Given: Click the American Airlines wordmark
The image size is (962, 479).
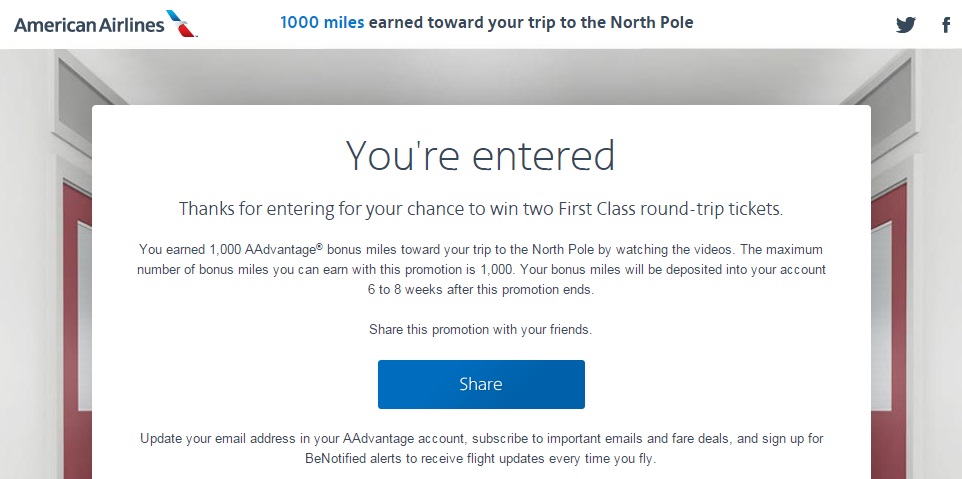Looking at the screenshot, I should tap(88, 25).
